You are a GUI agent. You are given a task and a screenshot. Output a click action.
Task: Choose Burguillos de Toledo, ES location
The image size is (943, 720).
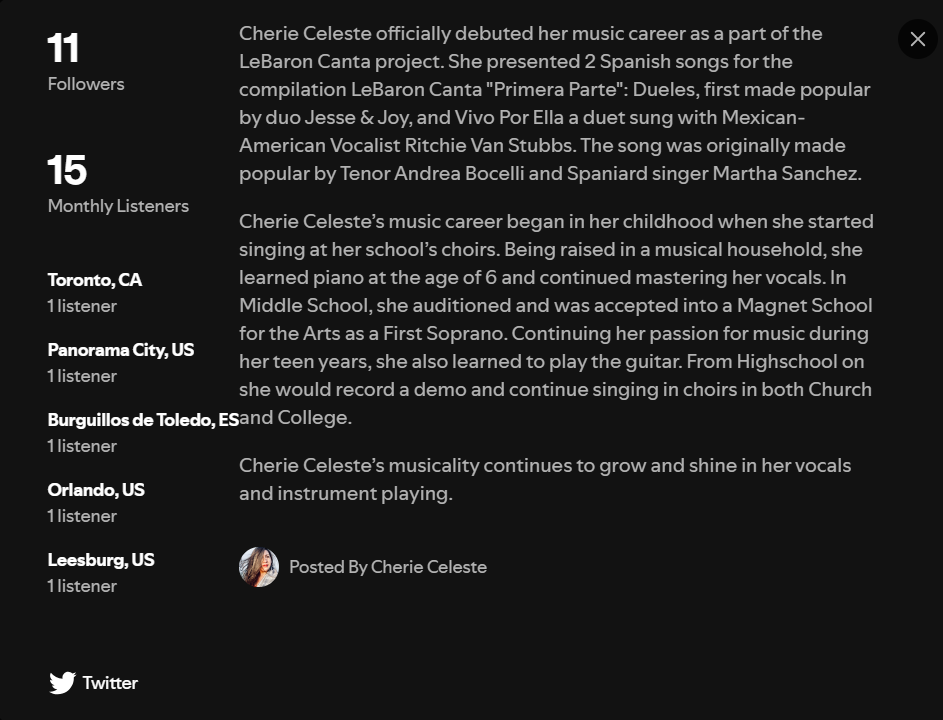143,420
